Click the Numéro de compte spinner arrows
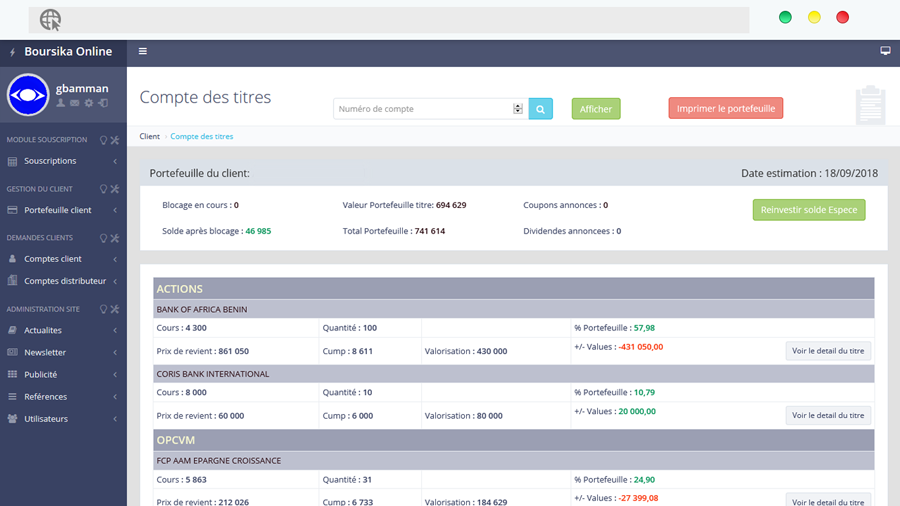Screen dimensions: 900x506 tap(518, 108)
